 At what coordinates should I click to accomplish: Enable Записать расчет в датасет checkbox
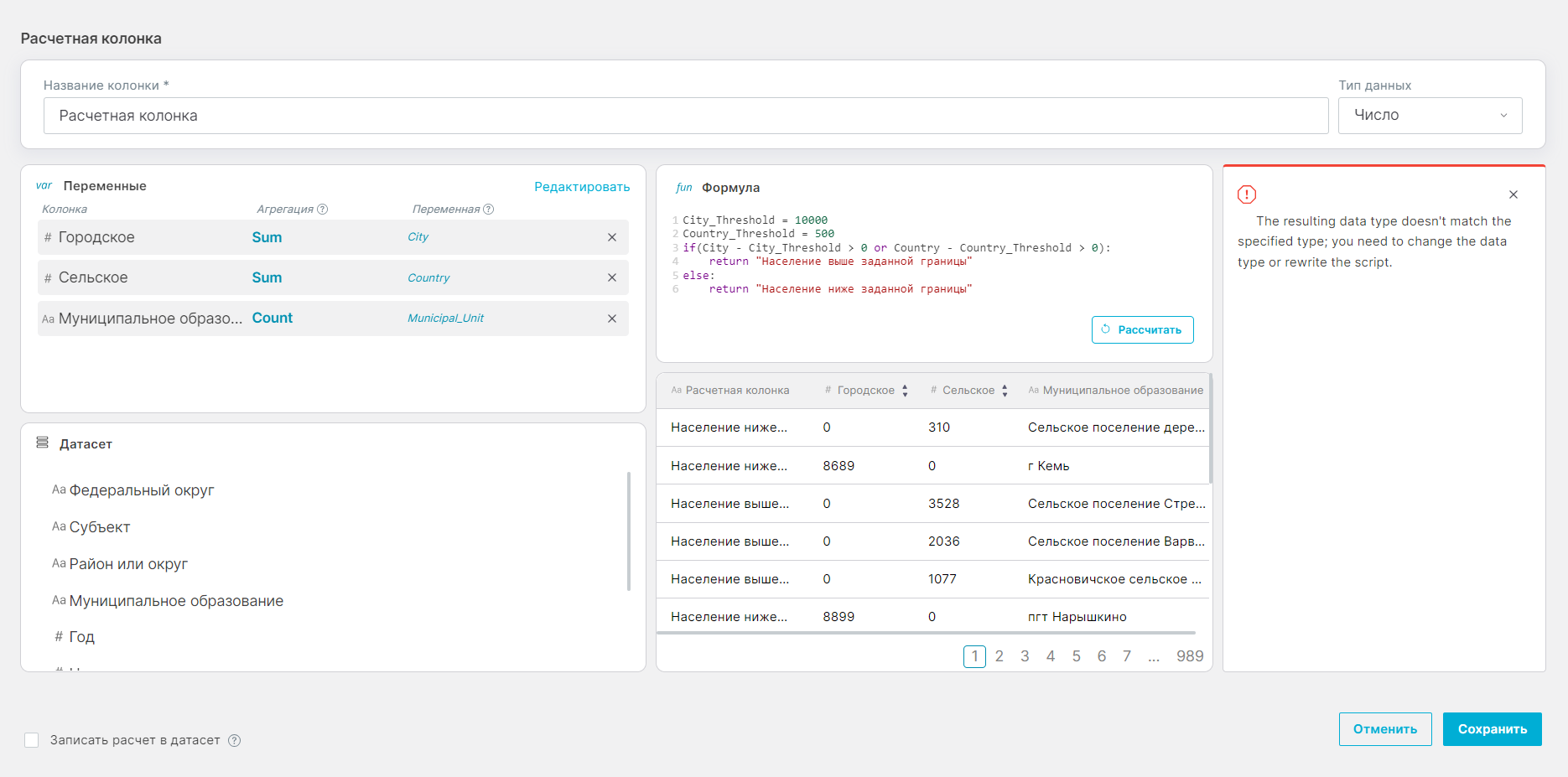(32, 740)
